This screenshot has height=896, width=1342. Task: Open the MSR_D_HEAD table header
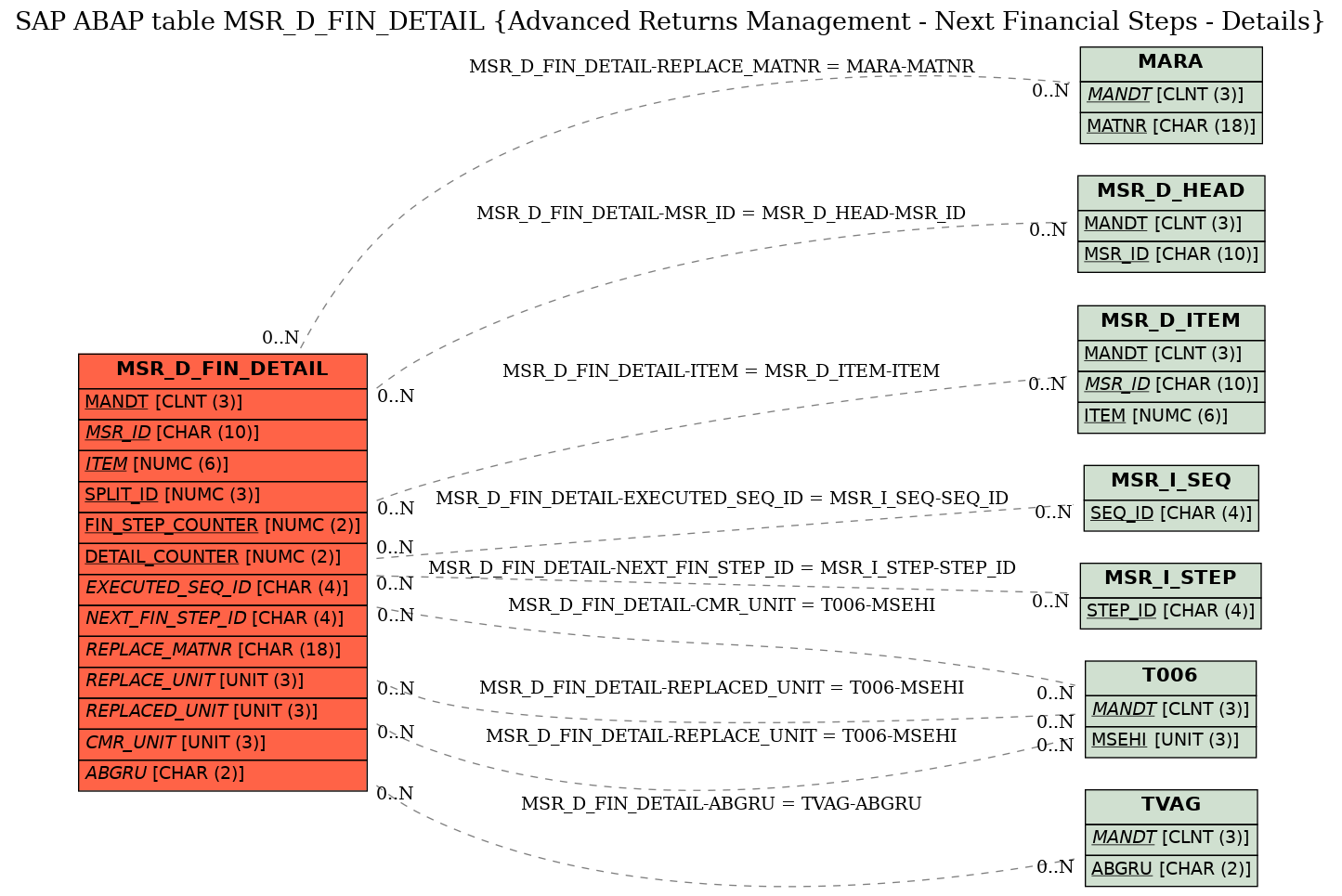tap(1170, 192)
